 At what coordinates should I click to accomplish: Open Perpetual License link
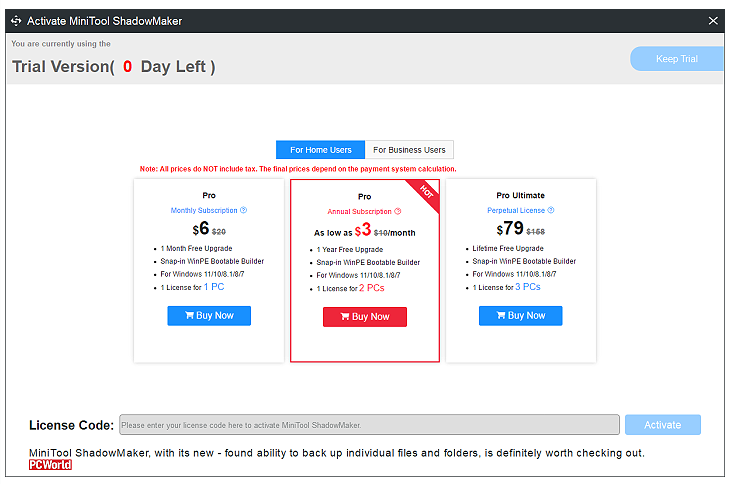(516, 210)
